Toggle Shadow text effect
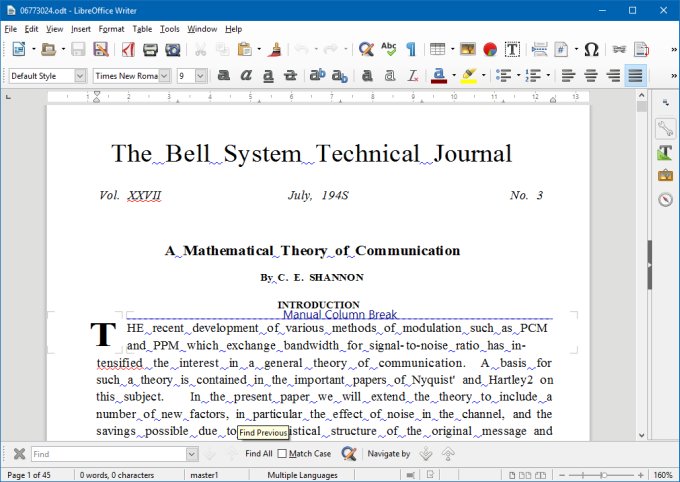 click(367, 75)
